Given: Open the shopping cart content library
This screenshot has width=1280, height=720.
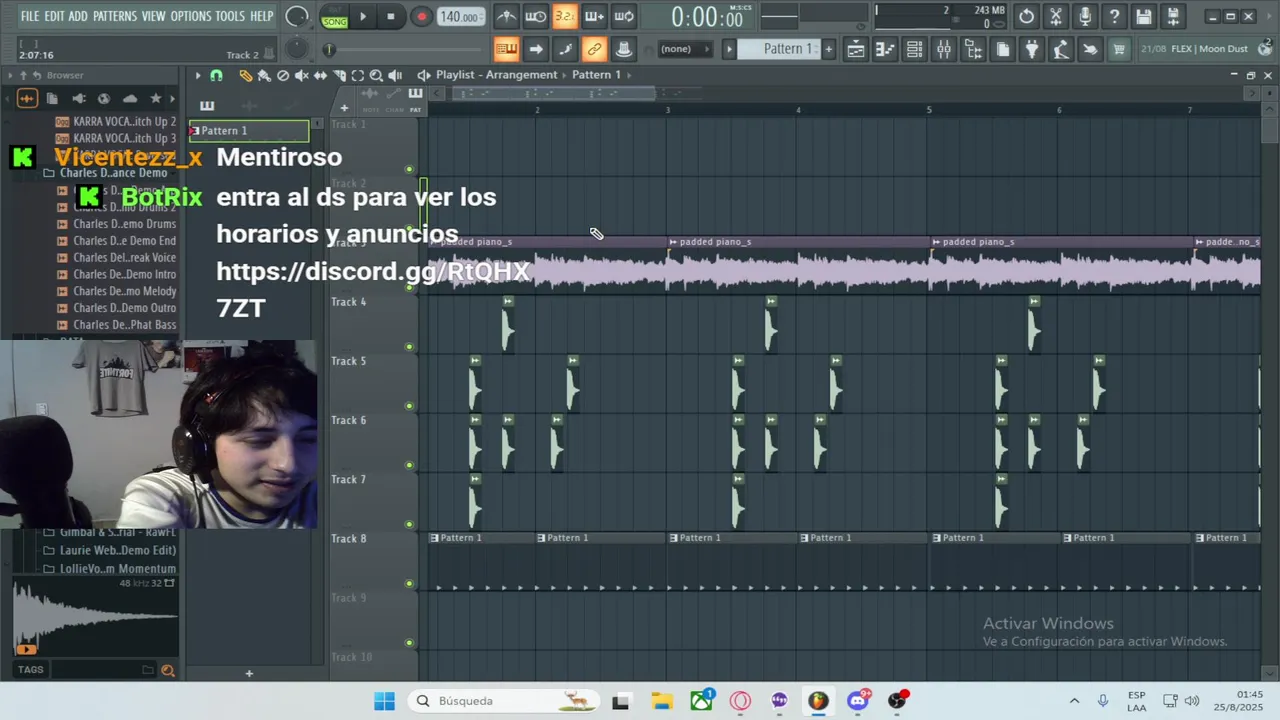Looking at the screenshot, I should click(x=1119, y=49).
